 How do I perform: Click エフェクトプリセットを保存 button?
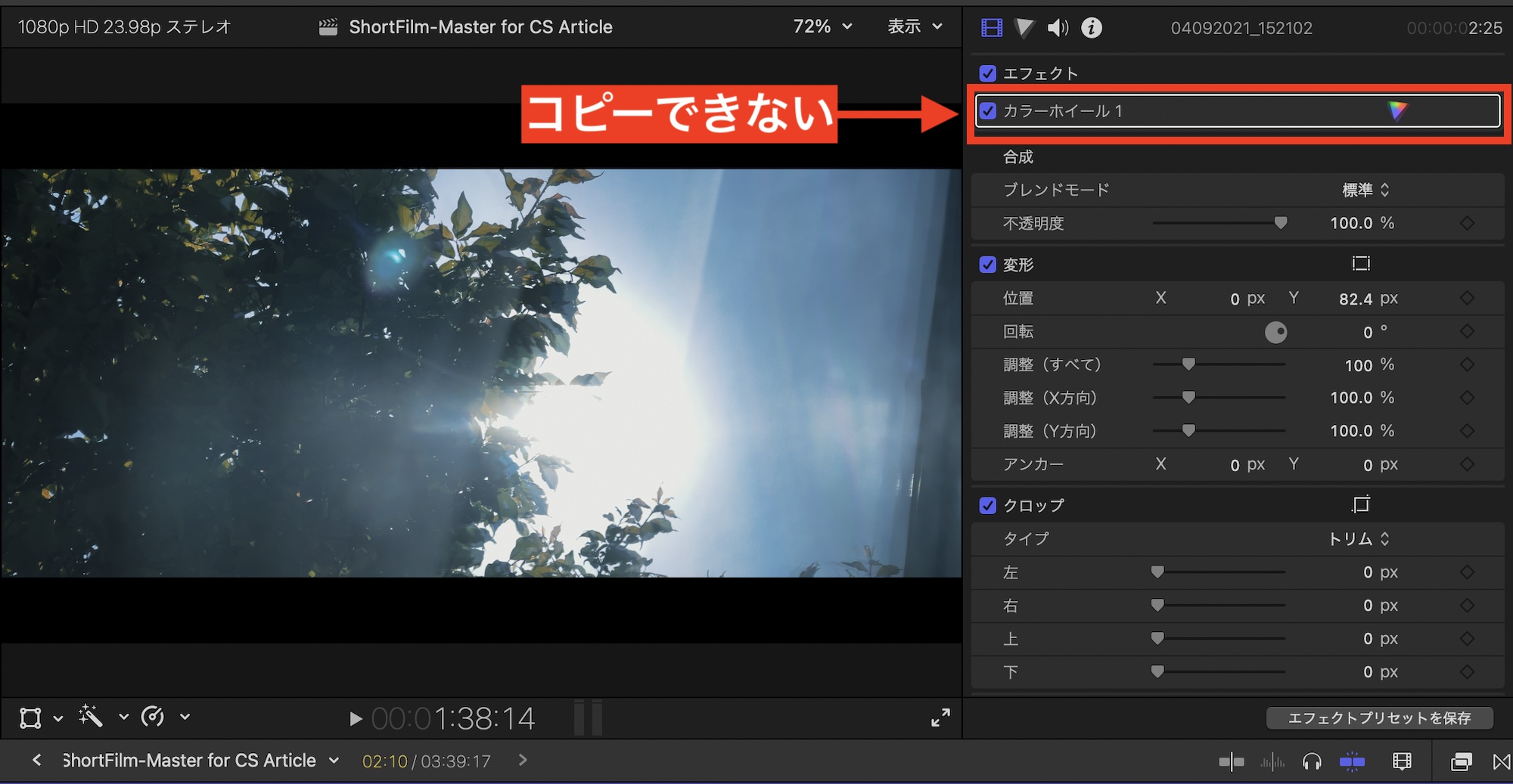point(1379,717)
